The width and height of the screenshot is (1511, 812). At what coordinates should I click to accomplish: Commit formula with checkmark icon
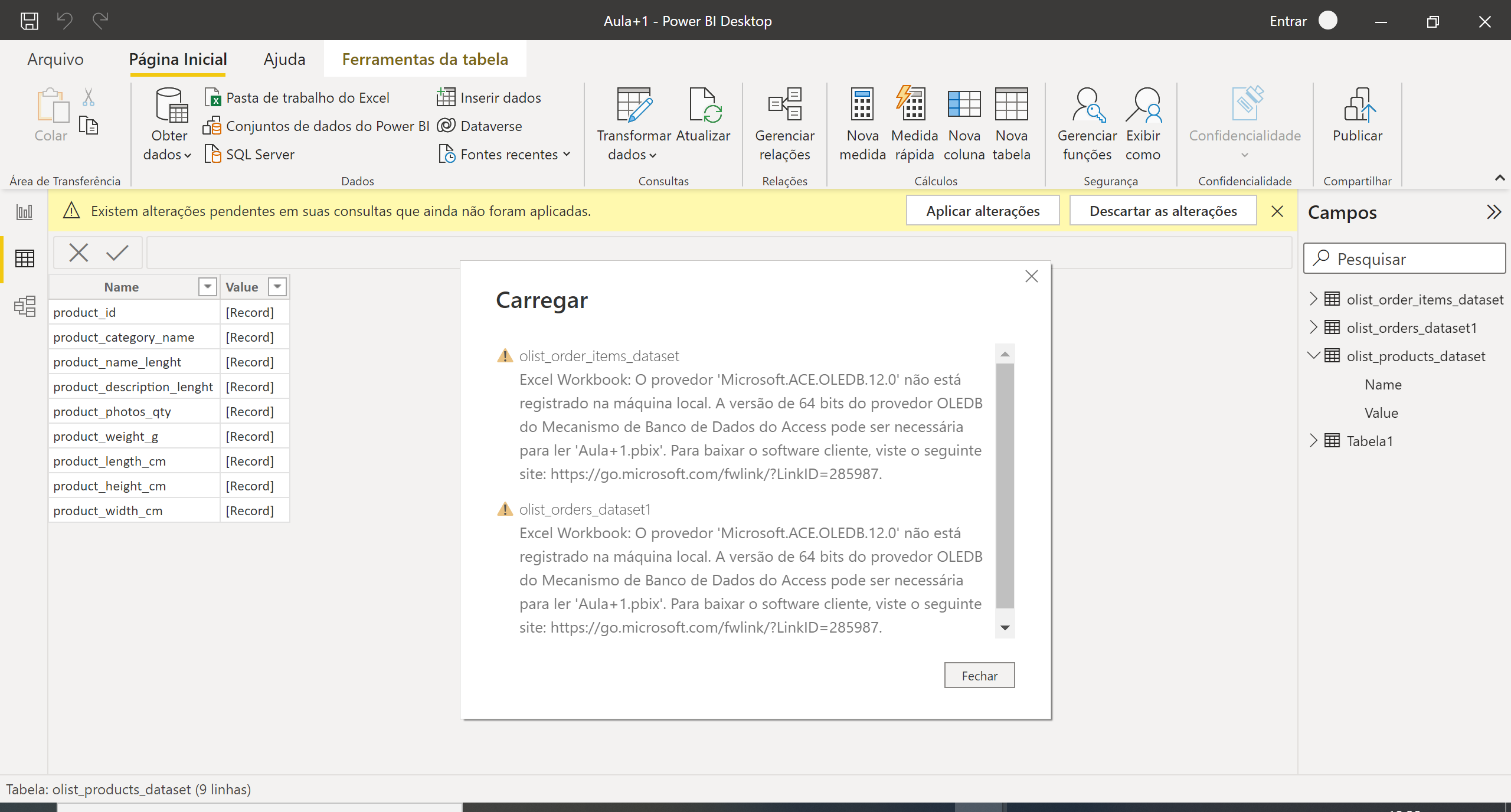pos(117,253)
